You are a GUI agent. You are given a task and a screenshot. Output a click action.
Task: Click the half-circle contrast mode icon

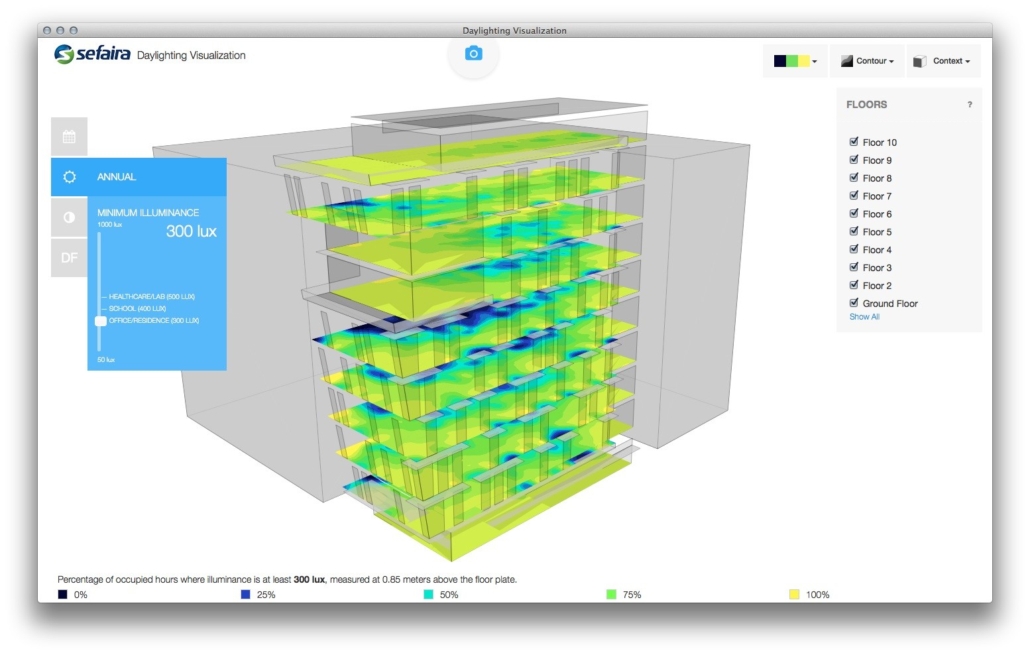coord(69,217)
